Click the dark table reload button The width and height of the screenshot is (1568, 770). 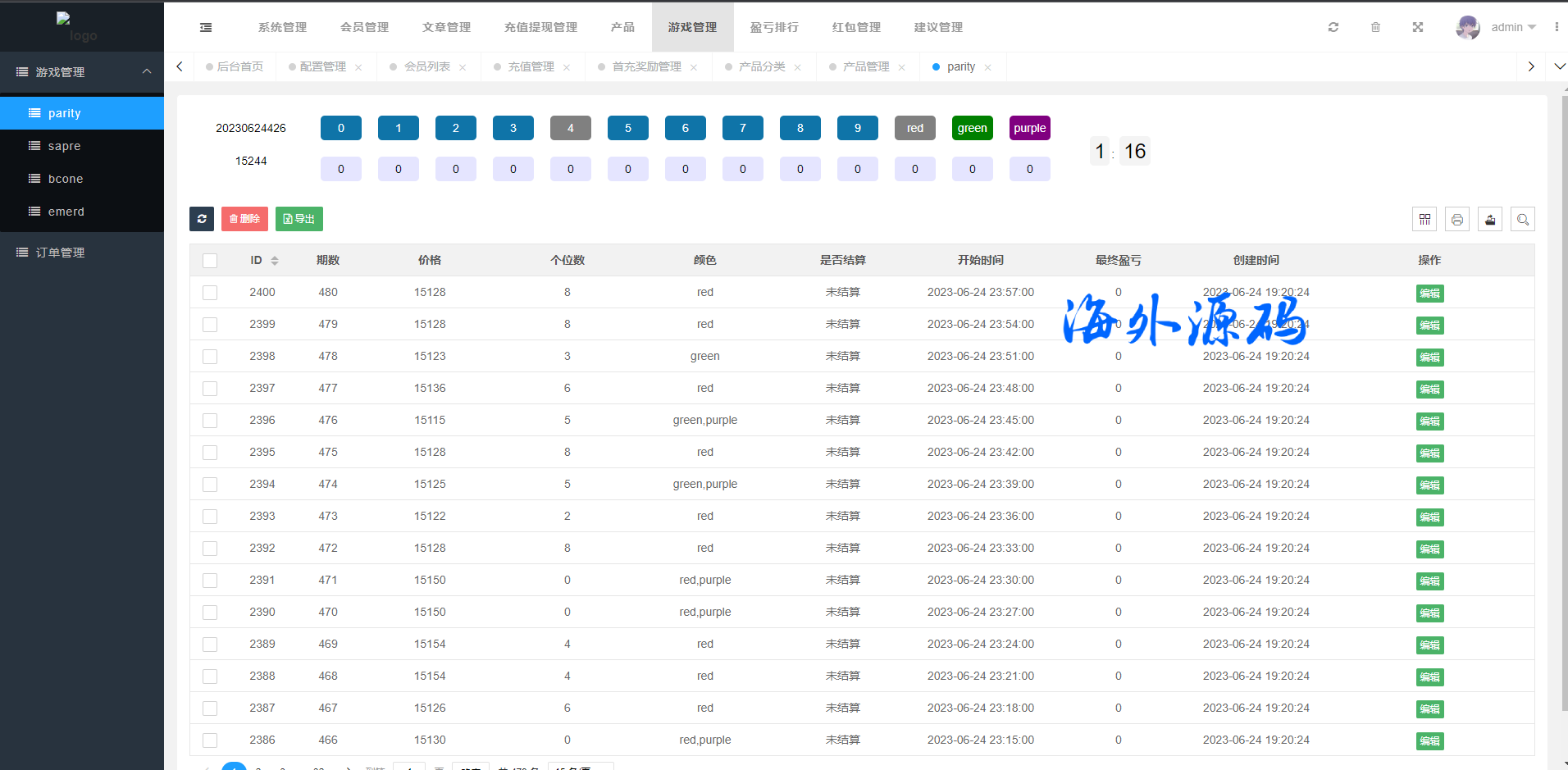202,219
